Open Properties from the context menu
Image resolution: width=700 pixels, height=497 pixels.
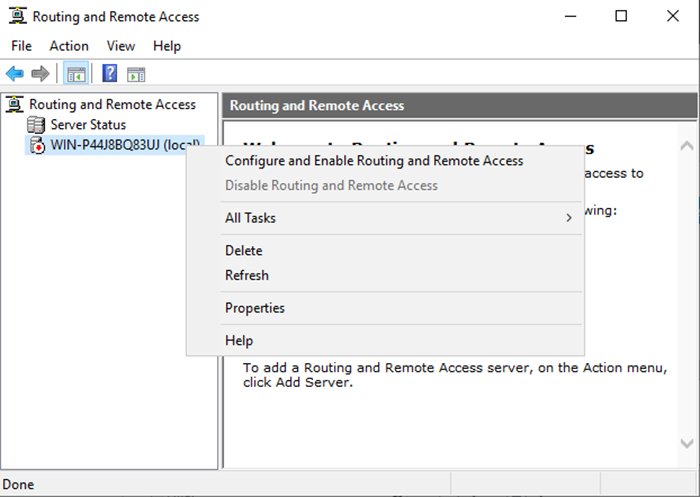pos(255,308)
